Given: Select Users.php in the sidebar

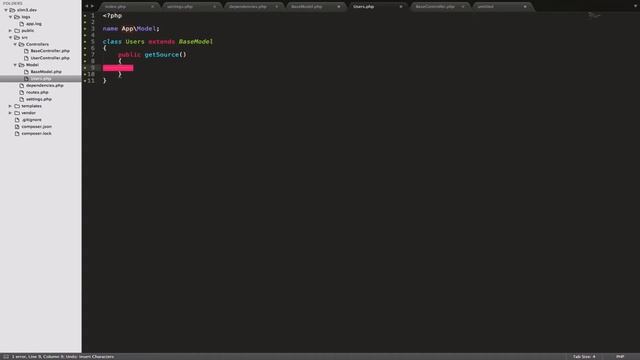Looking at the screenshot, I should coord(41,79).
